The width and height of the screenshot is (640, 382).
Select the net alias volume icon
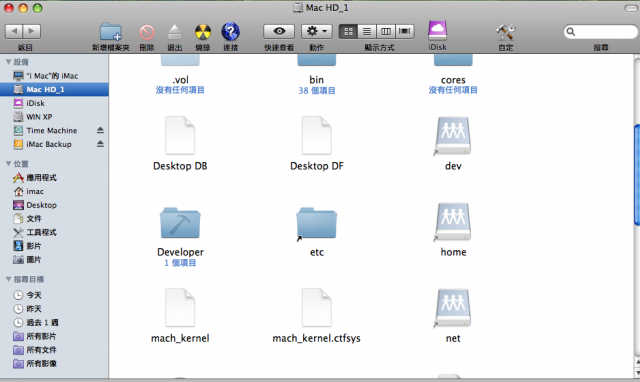pyautogui.click(x=453, y=308)
